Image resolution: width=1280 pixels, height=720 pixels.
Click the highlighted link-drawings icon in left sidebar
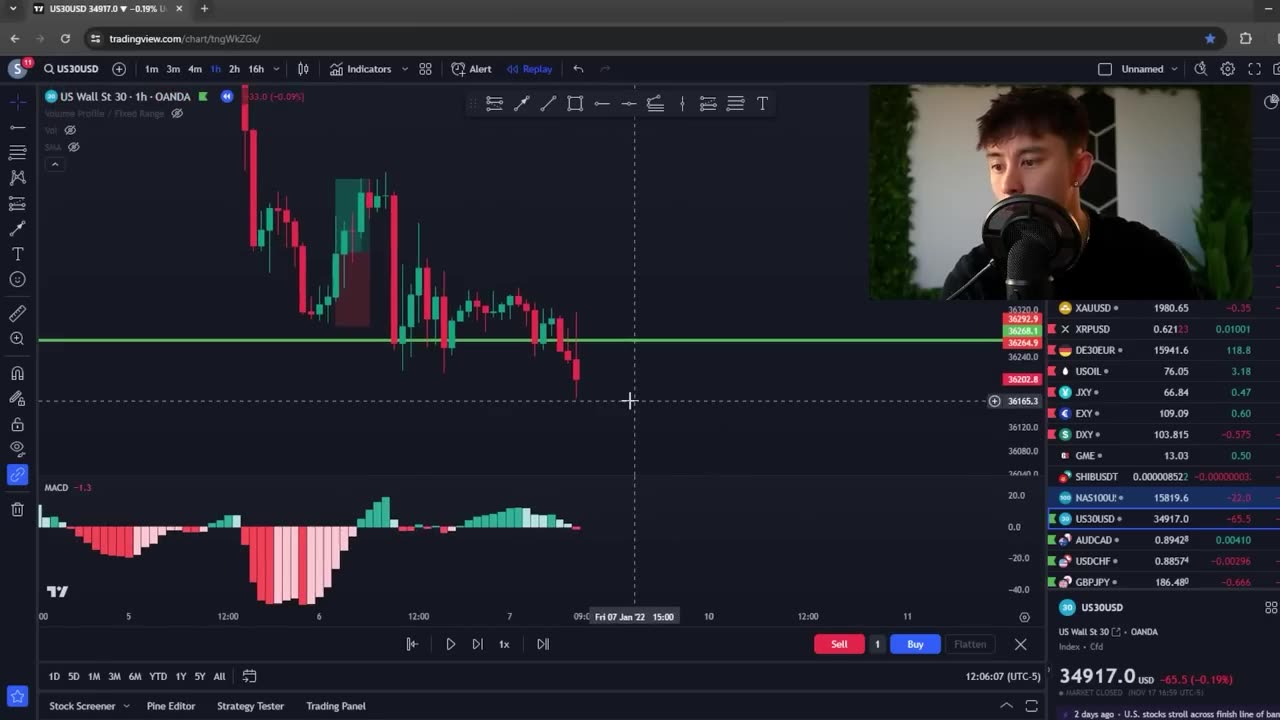17,475
